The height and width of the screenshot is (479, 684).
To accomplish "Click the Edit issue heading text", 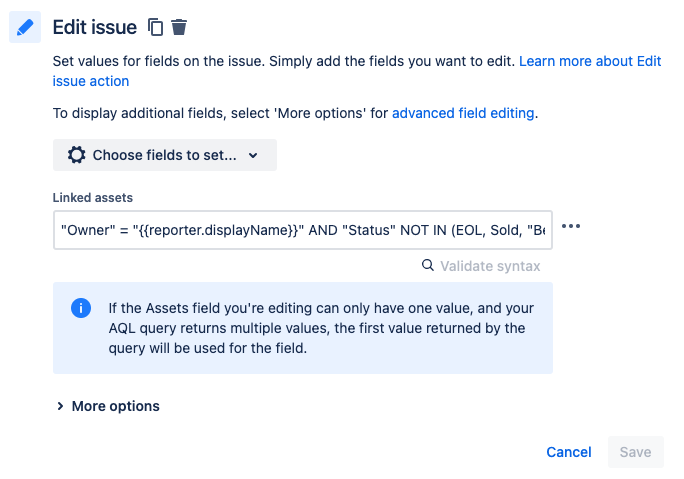I will click(95, 27).
